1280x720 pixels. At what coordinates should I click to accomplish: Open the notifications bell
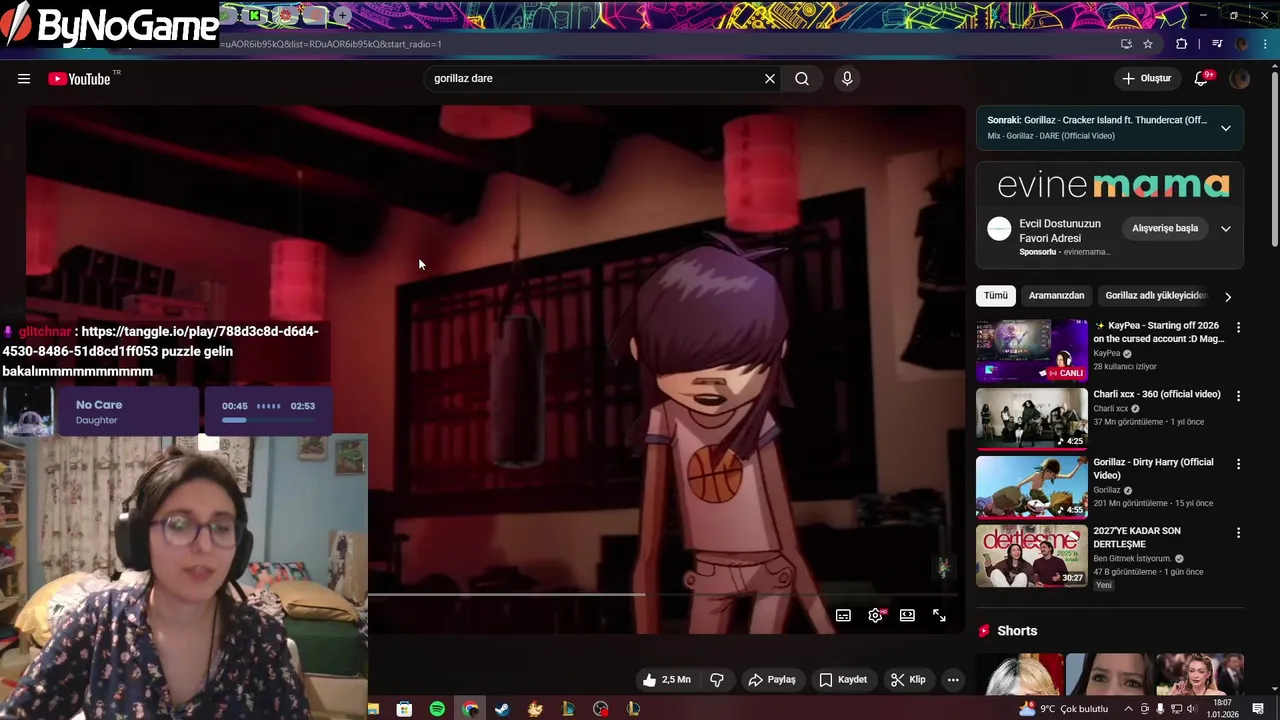pos(1201,78)
